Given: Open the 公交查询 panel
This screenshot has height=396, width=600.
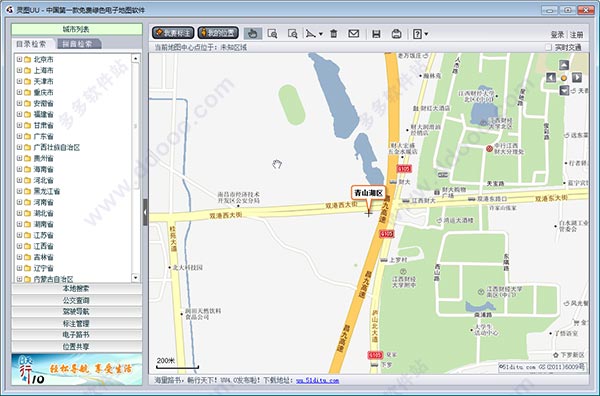Looking at the screenshot, I should click(77, 300).
